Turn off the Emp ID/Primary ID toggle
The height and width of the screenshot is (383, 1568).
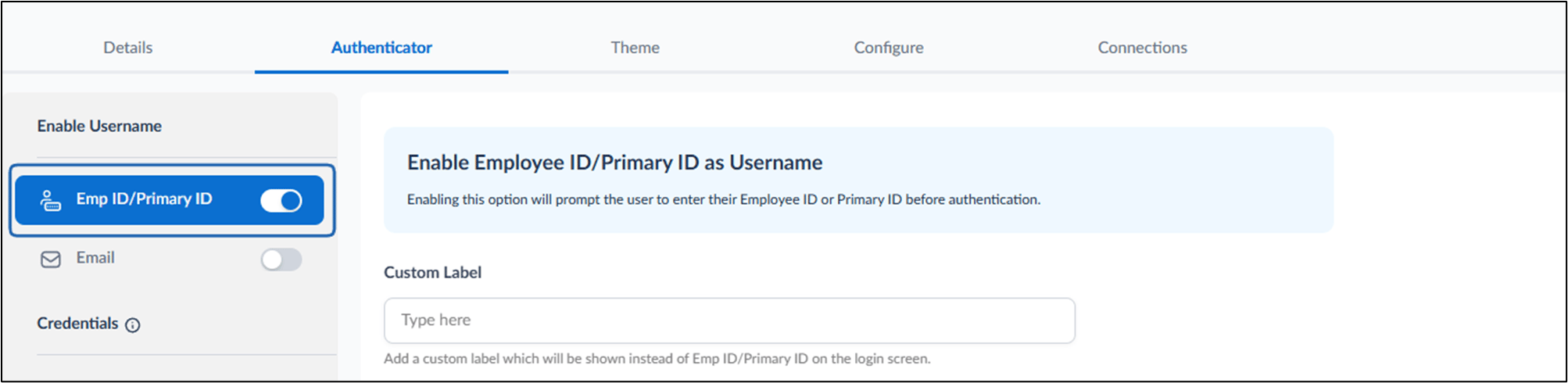(281, 201)
